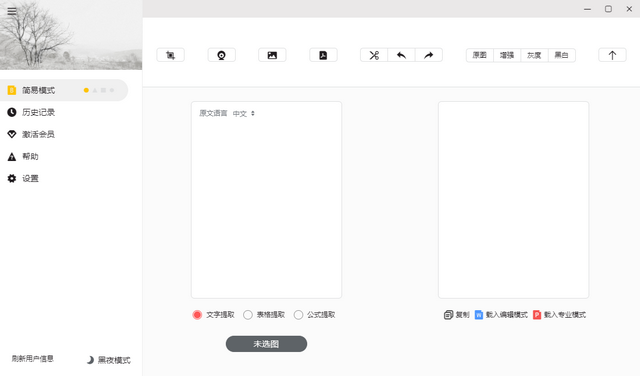Click 载入专业模式 button
Viewport: 640px width, 376px height.
[x=559, y=315]
